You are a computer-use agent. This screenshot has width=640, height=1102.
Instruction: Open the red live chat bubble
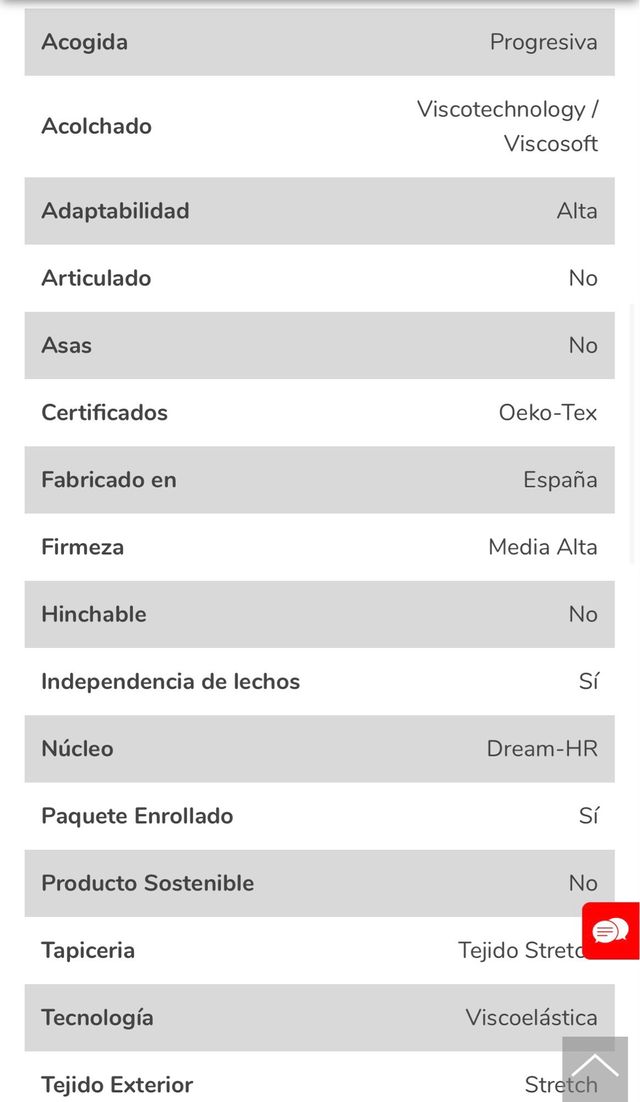610,931
